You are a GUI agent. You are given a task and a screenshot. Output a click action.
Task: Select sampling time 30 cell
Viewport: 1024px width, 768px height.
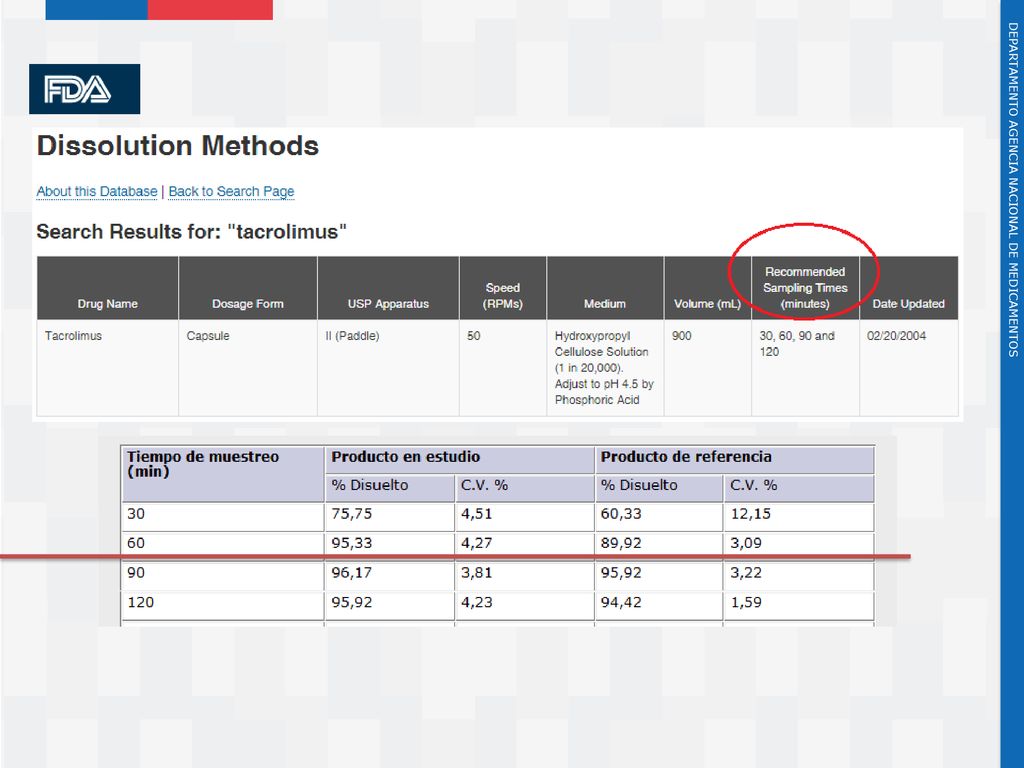(x=222, y=517)
